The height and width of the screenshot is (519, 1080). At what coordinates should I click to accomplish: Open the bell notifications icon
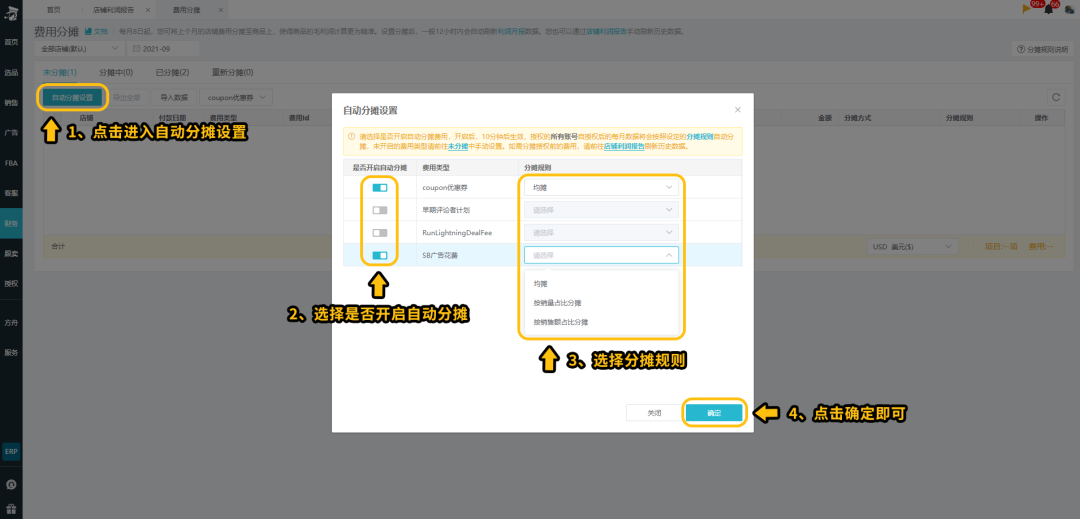(1049, 10)
